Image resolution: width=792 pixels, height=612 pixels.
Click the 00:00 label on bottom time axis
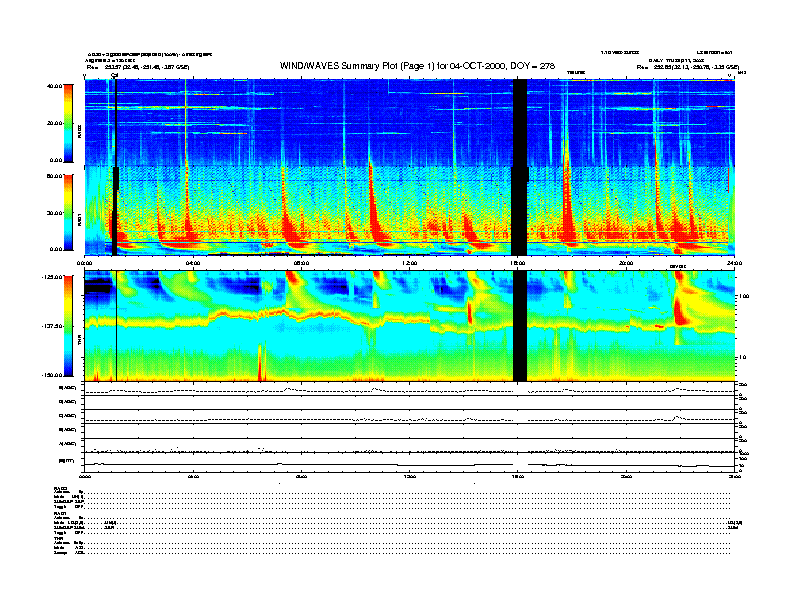(x=86, y=477)
